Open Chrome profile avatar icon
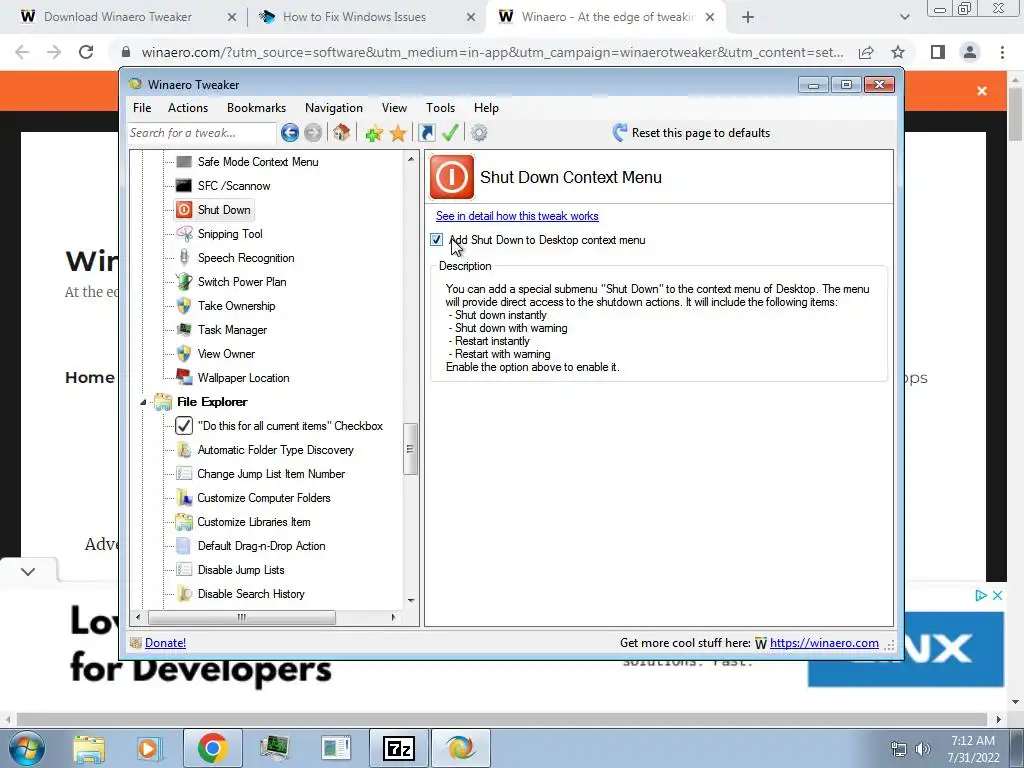The image size is (1024, 768). pos(970,52)
